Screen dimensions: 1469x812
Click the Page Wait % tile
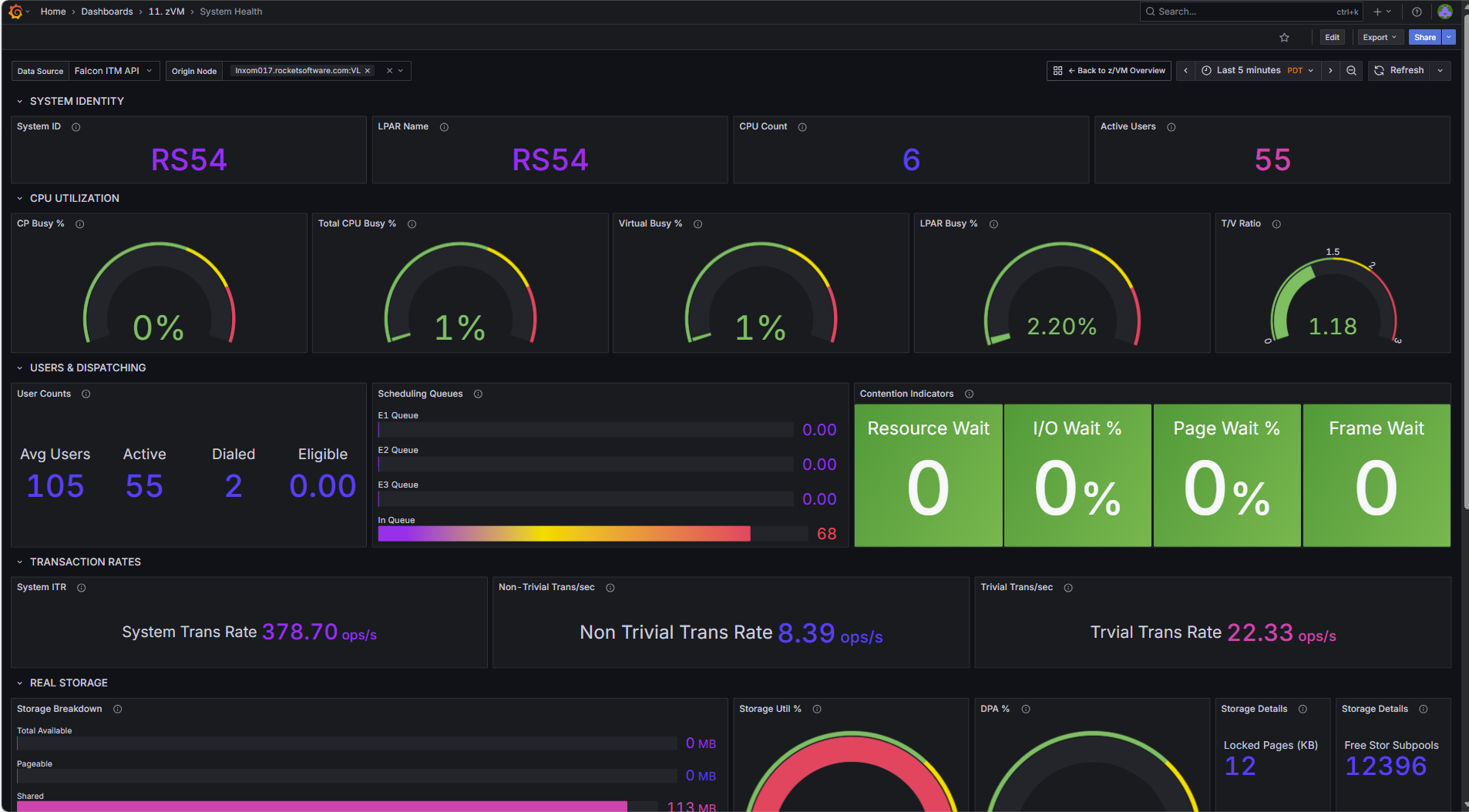(x=1227, y=475)
